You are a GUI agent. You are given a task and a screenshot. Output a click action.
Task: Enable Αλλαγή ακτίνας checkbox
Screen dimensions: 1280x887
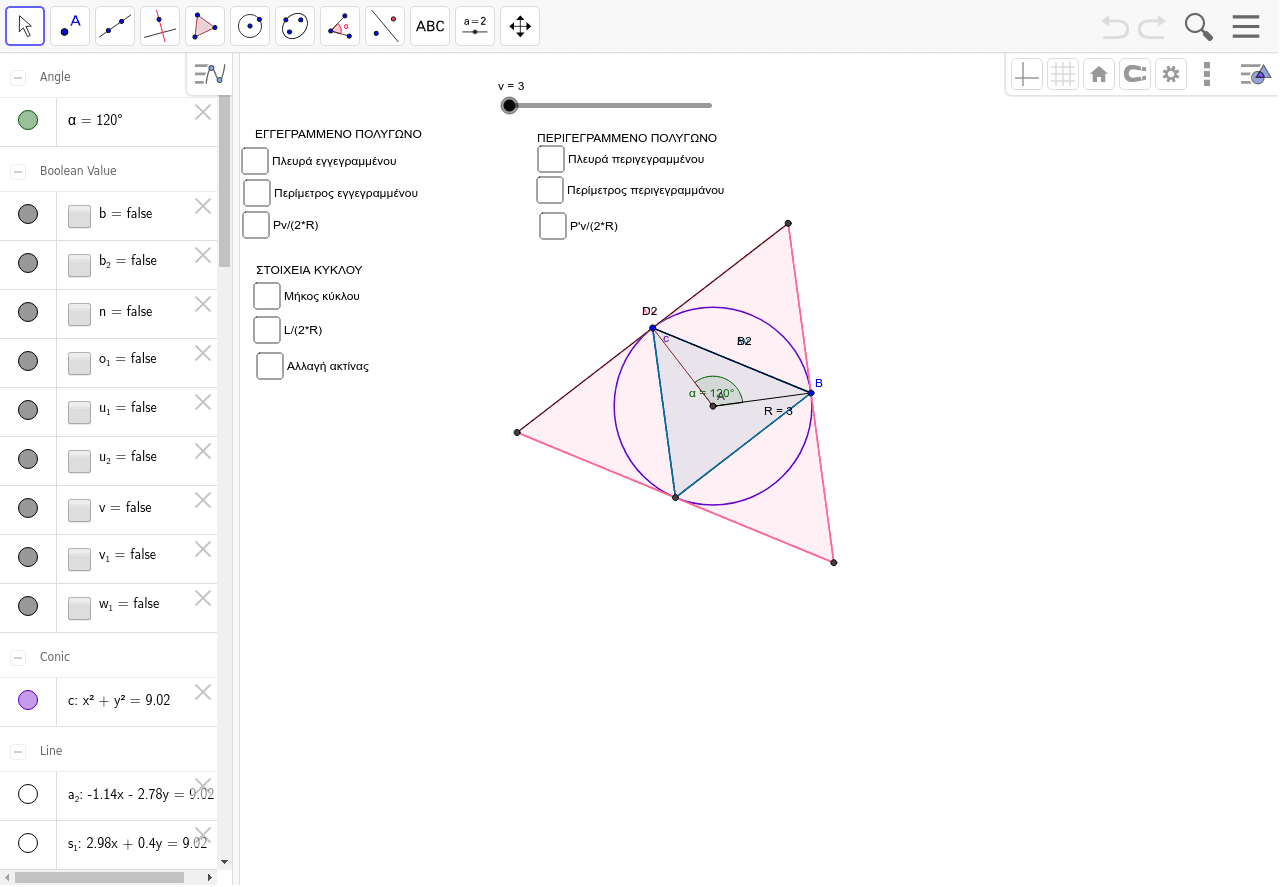click(270, 366)
